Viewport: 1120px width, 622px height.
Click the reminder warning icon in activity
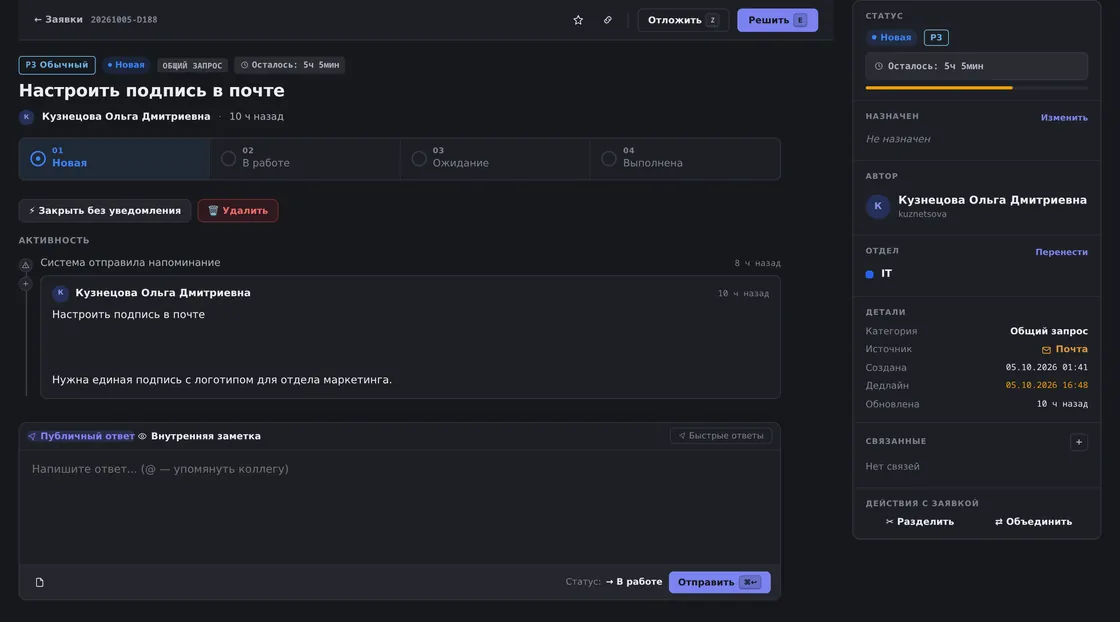26,264
